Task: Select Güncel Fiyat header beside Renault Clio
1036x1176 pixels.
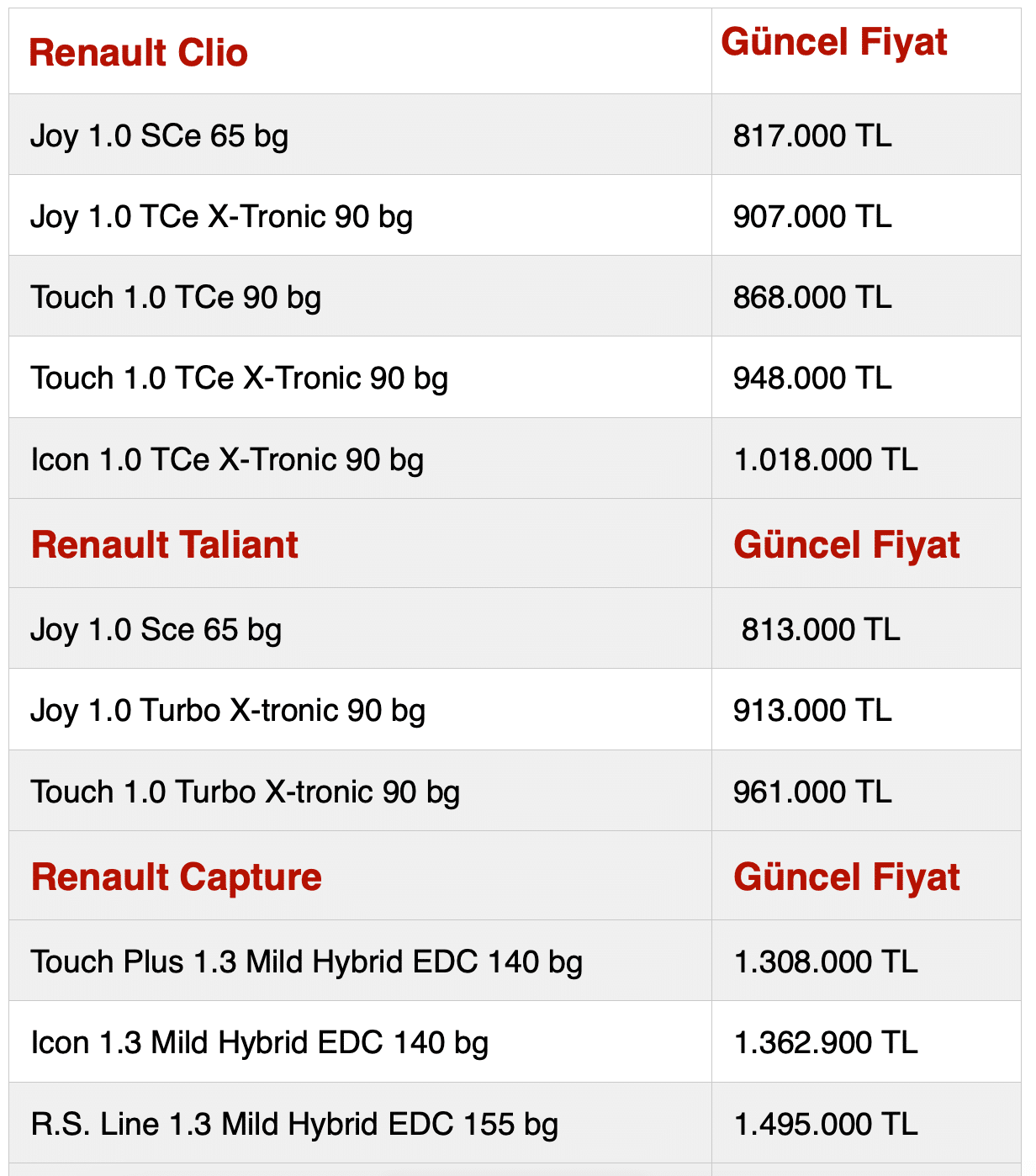Action: tap(834, 42)
